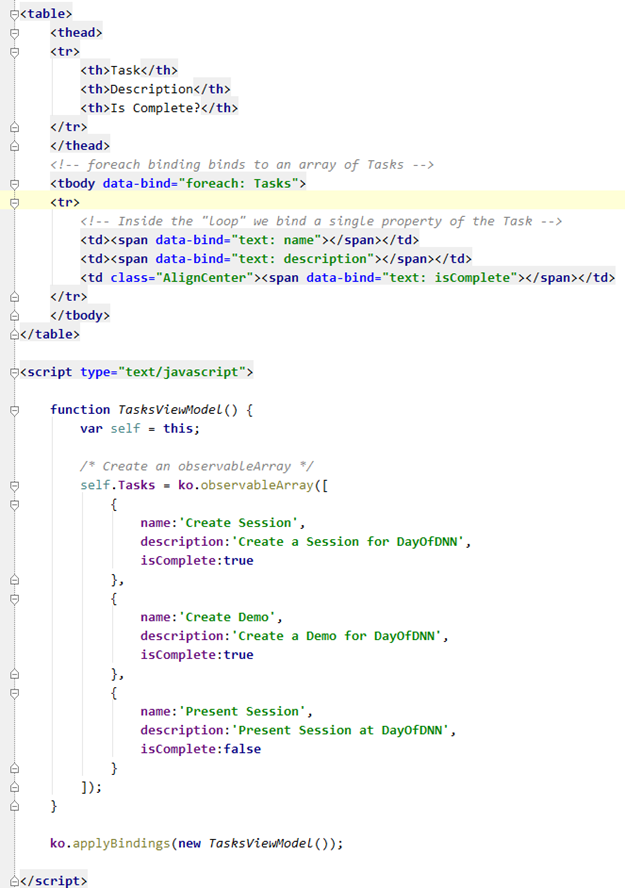Viewport: 625px width, 888px height.
Task: Click the string 'Create Demo'
Action: [x=227, y=617]
